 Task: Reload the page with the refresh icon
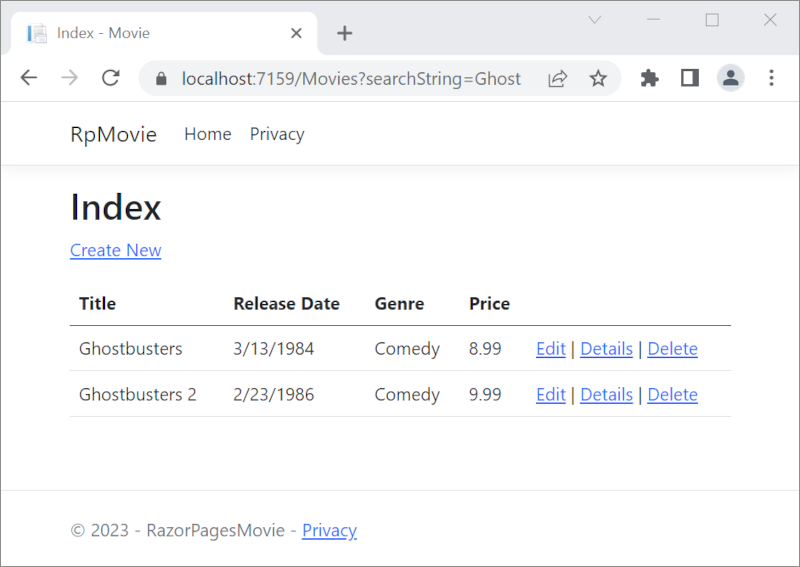pyautogui.click(x=111, y=78)
